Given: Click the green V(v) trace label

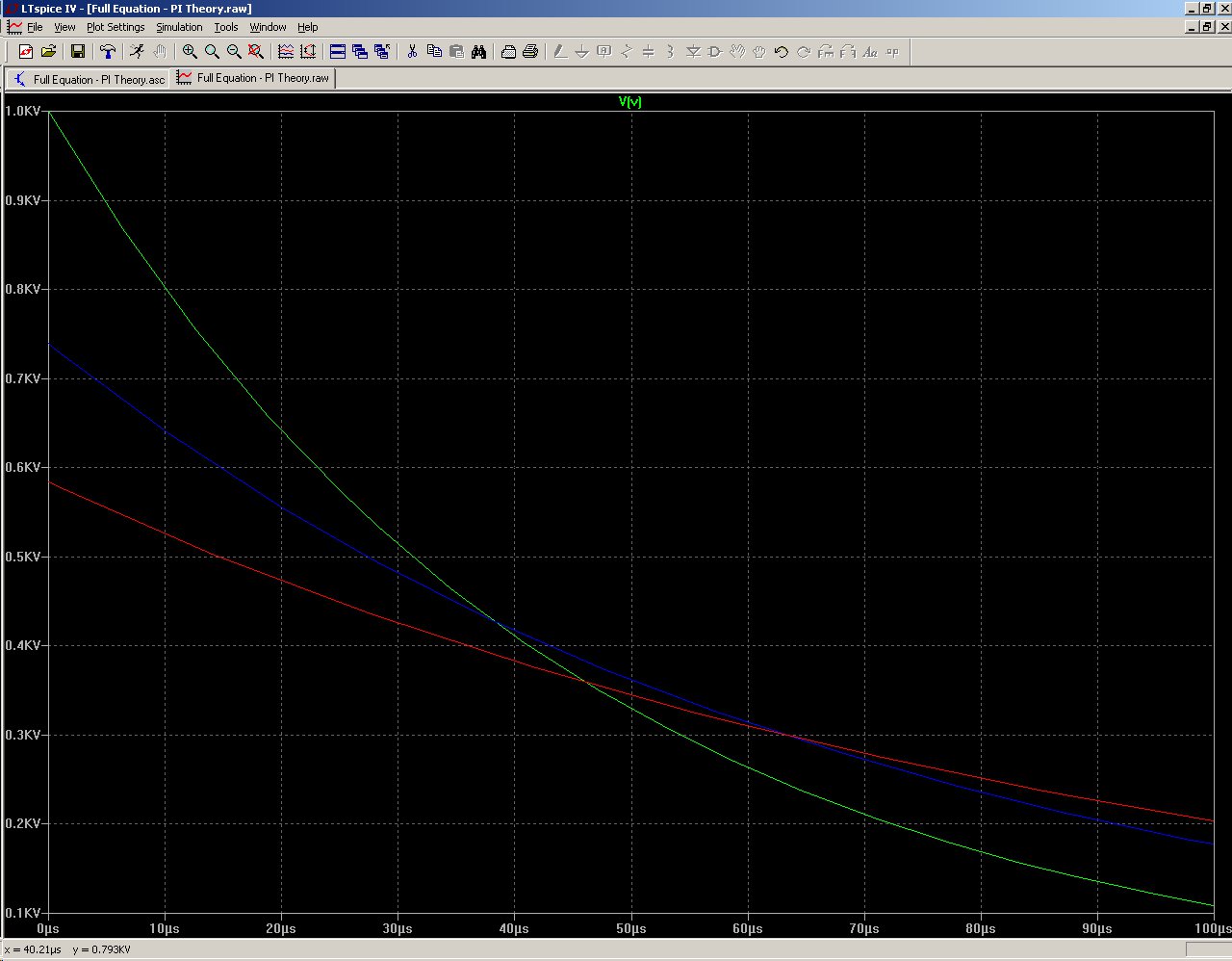Looking at the screenshot, I should (x=629, y=102).
